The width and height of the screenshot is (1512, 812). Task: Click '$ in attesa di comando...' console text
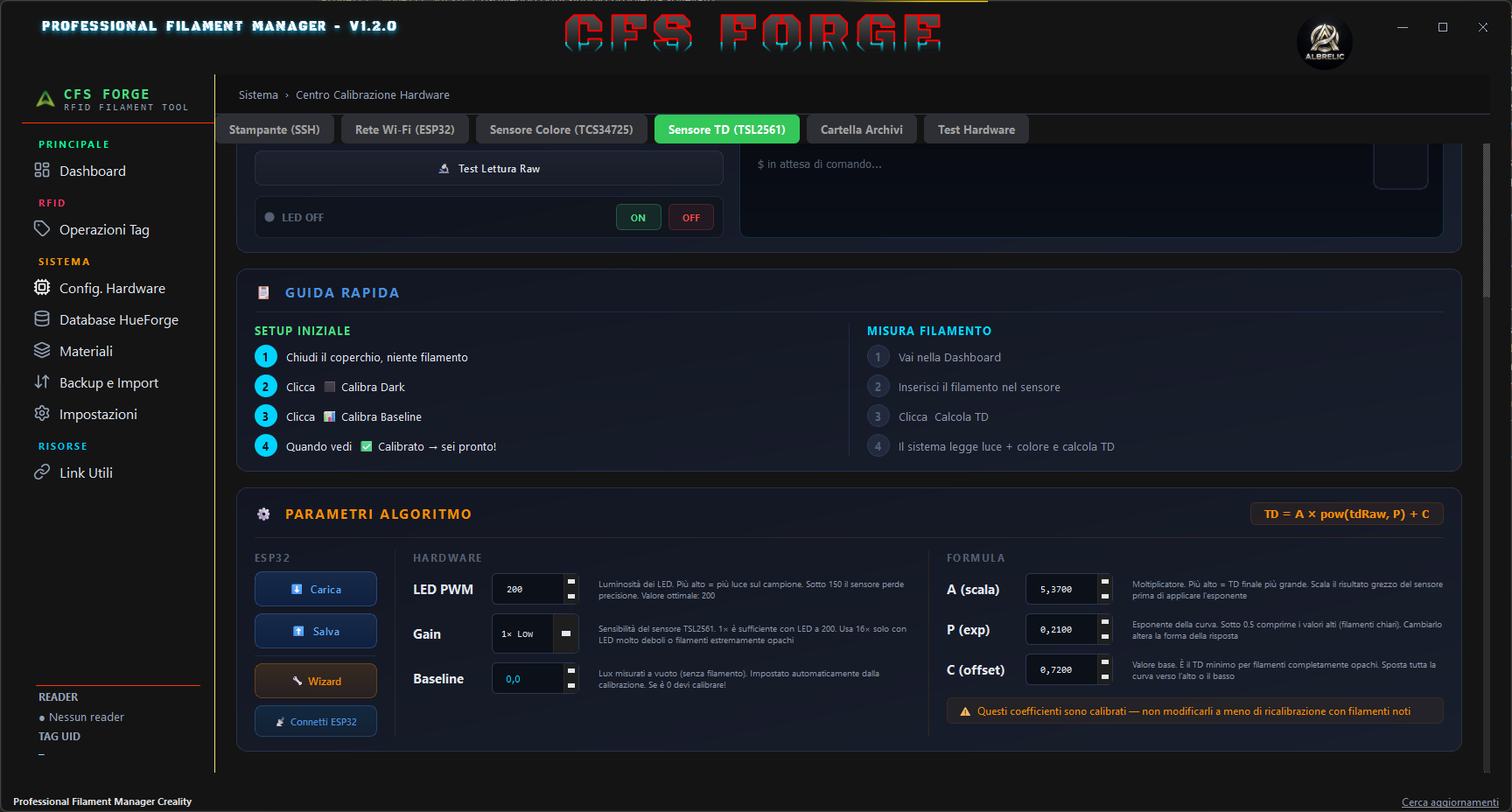pos(820,164)
